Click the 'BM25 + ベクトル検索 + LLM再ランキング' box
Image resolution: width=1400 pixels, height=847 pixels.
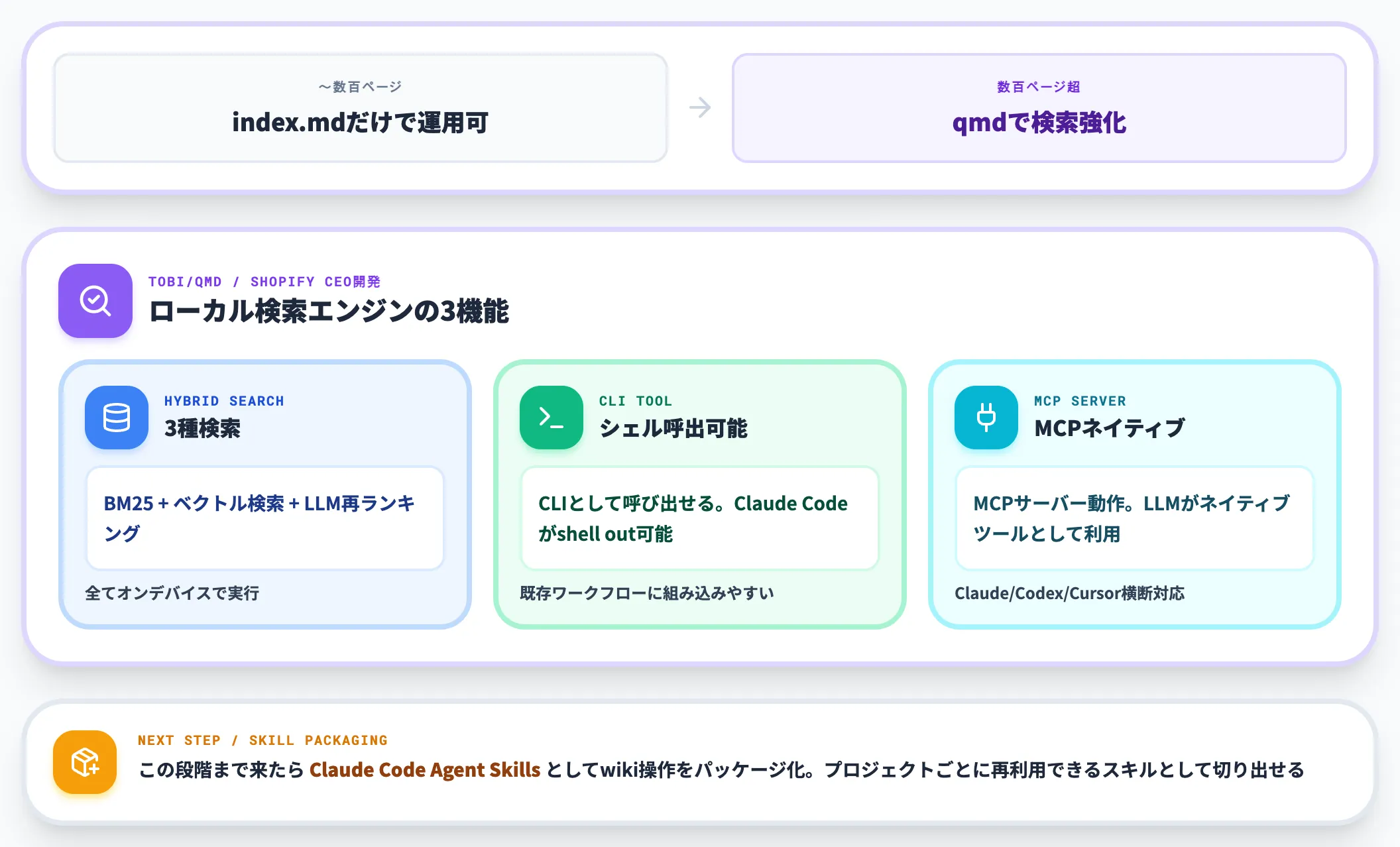265,518
